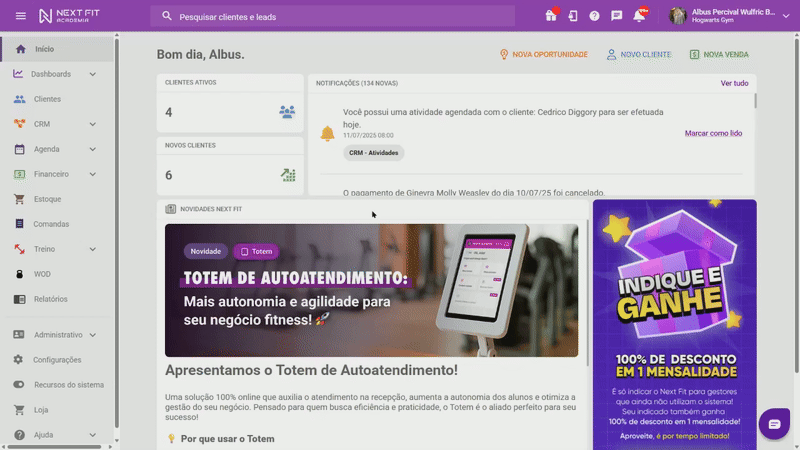The image size is (800, 450).
Task: Click the Novidades Next Fit news icon
Action: pyautogui.click(x=170, y=209)
